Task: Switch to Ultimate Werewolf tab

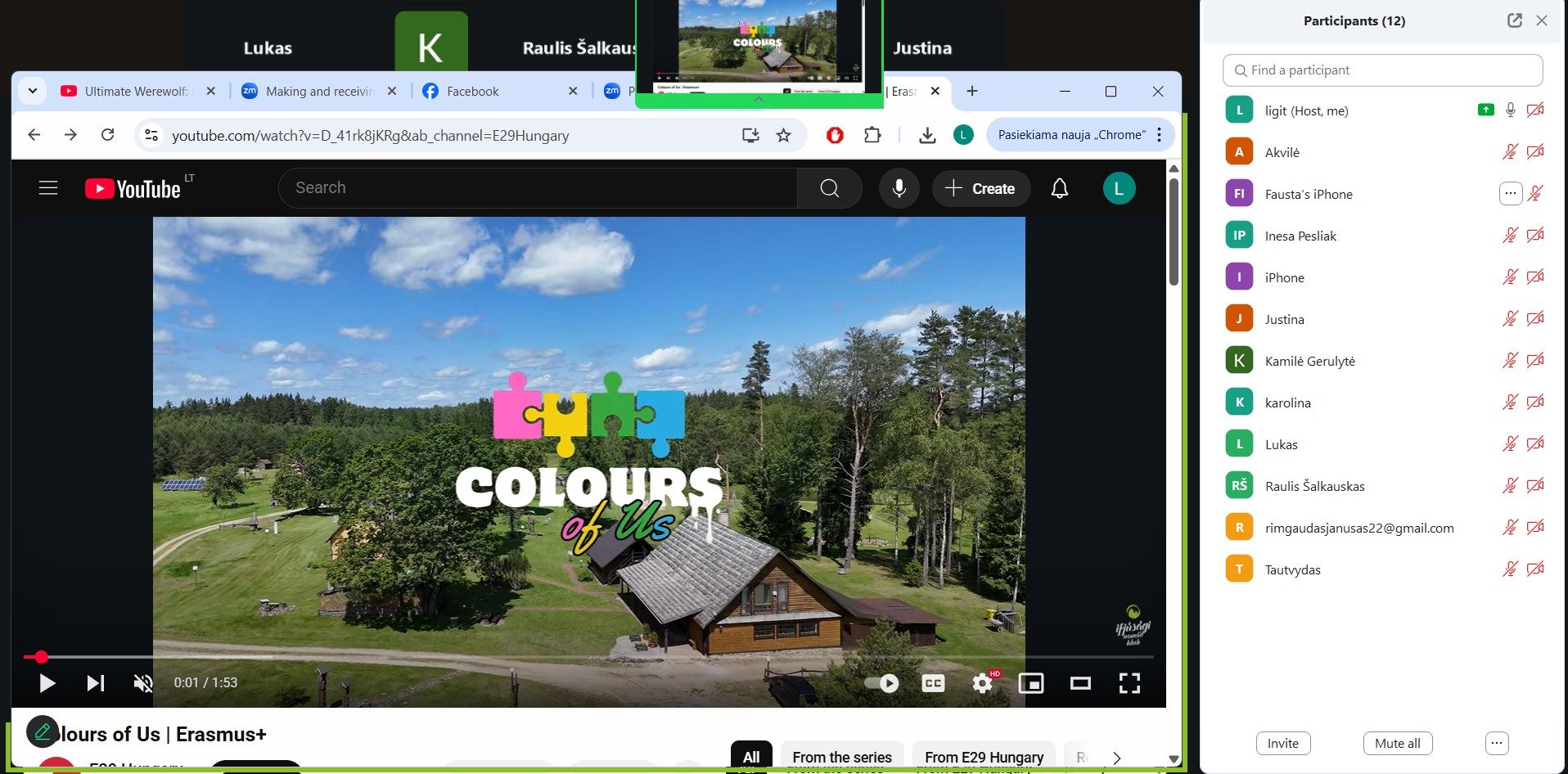Action: [x=135, y=92]
